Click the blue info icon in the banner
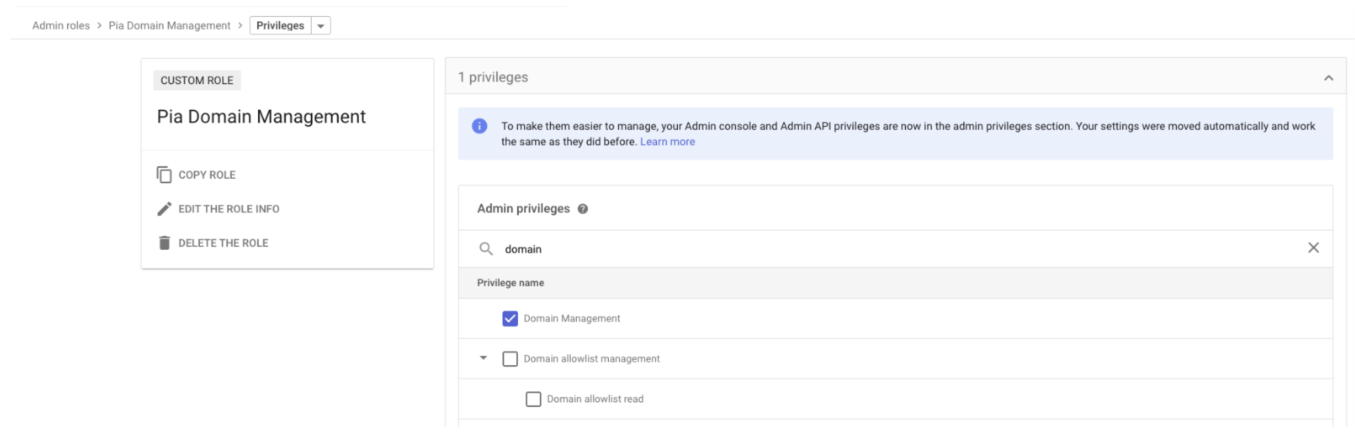 pyautogui.click(x=479, y=127)
